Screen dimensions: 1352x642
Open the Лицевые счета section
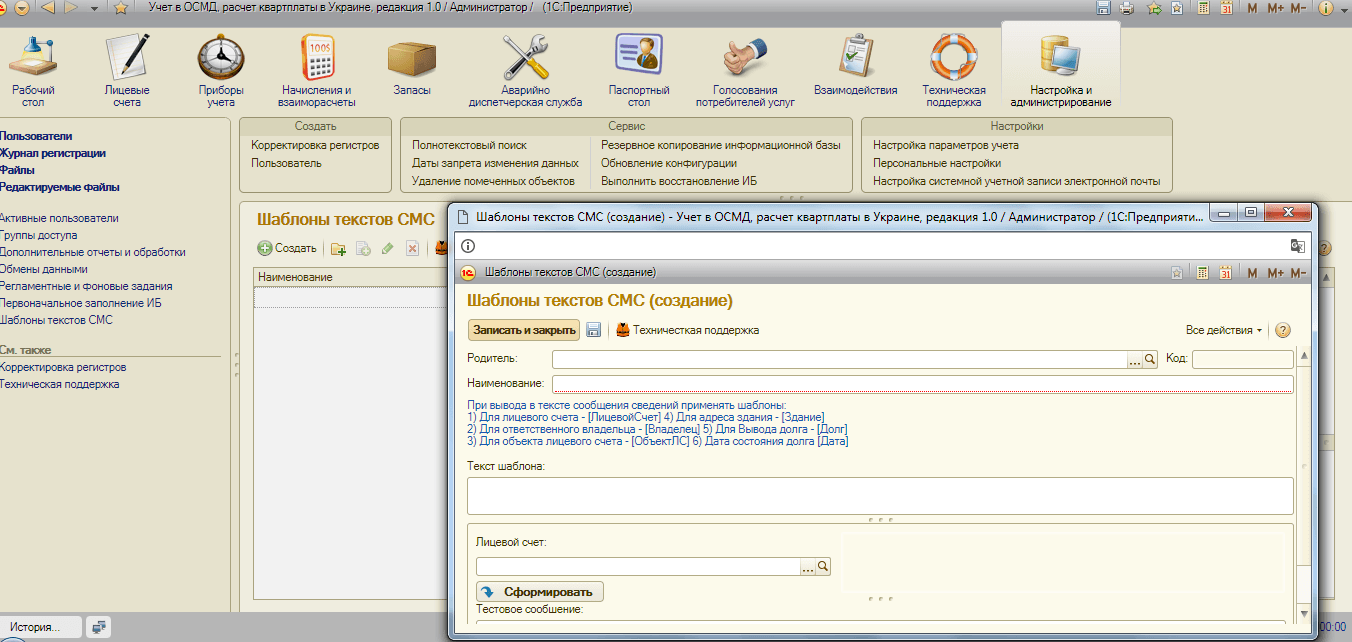coord(127,69)
